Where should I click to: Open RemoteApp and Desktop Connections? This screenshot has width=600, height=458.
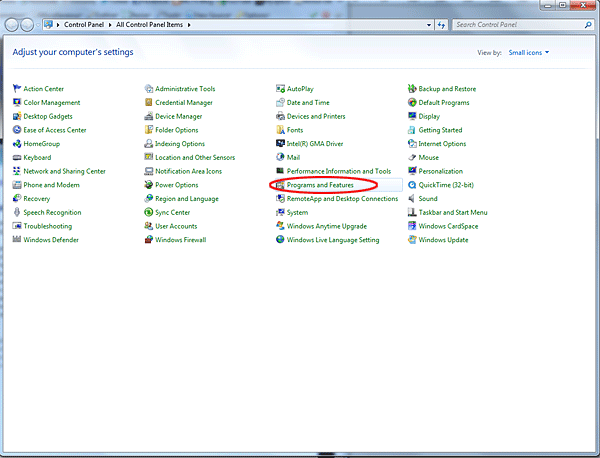pos(342,199)
